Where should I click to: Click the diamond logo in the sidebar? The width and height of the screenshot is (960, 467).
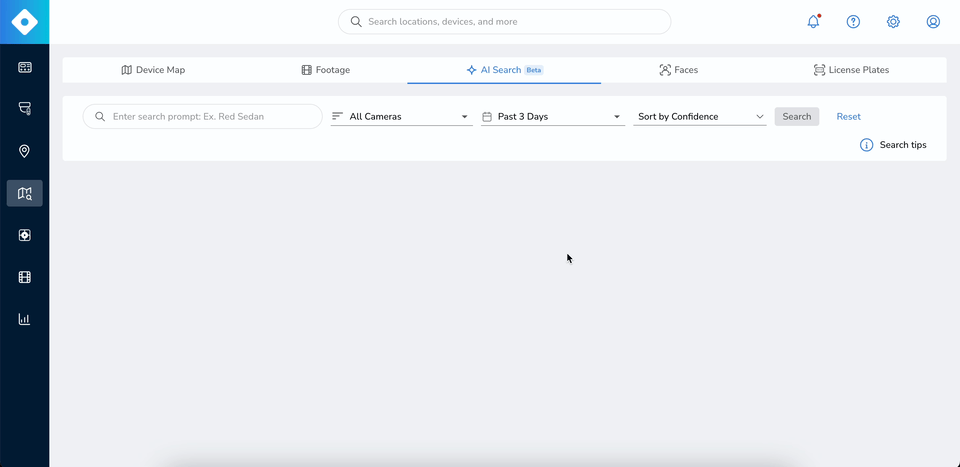pos(24,22)
